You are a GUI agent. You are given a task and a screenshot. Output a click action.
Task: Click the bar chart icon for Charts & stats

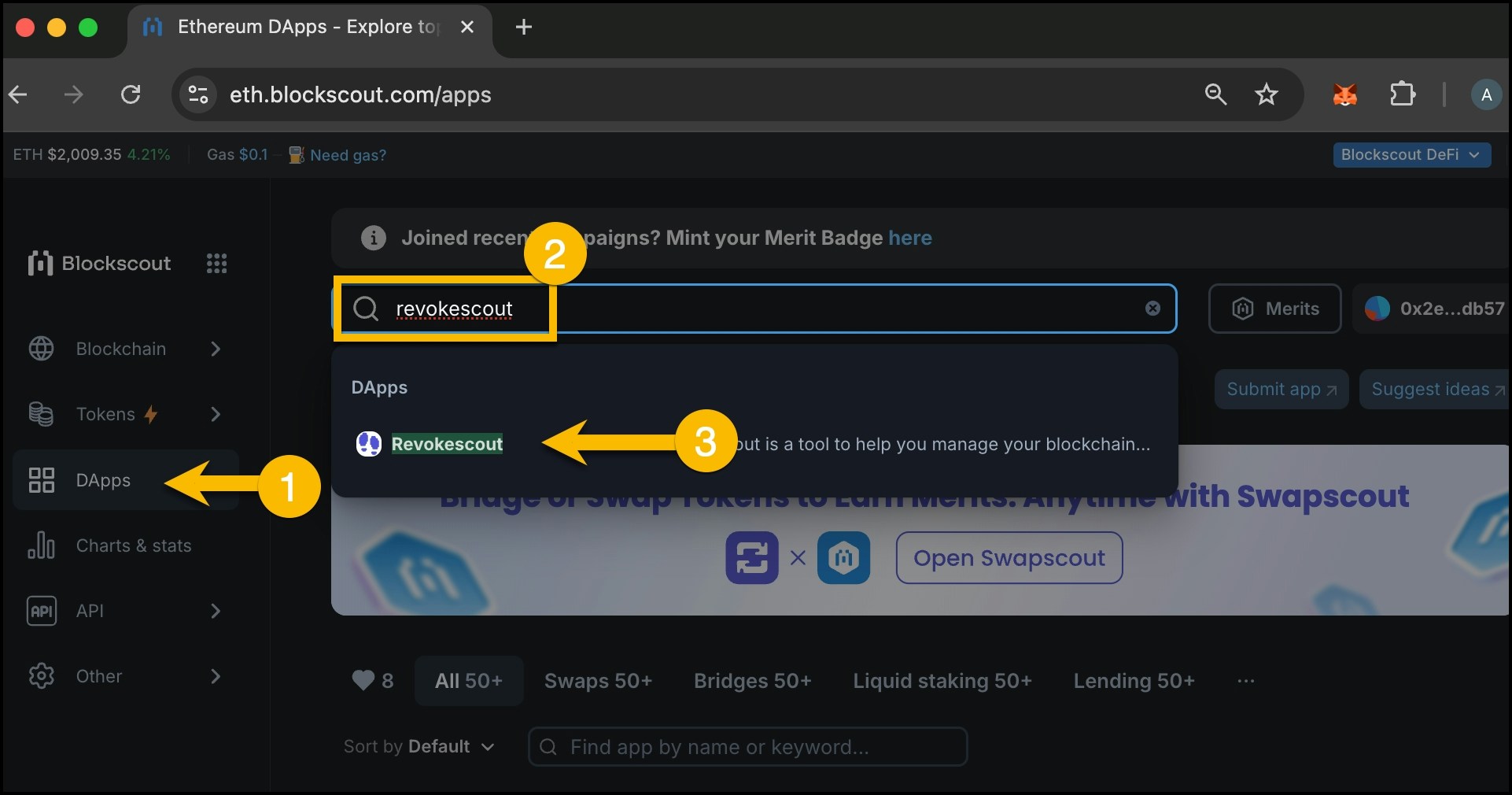[42, 545]
